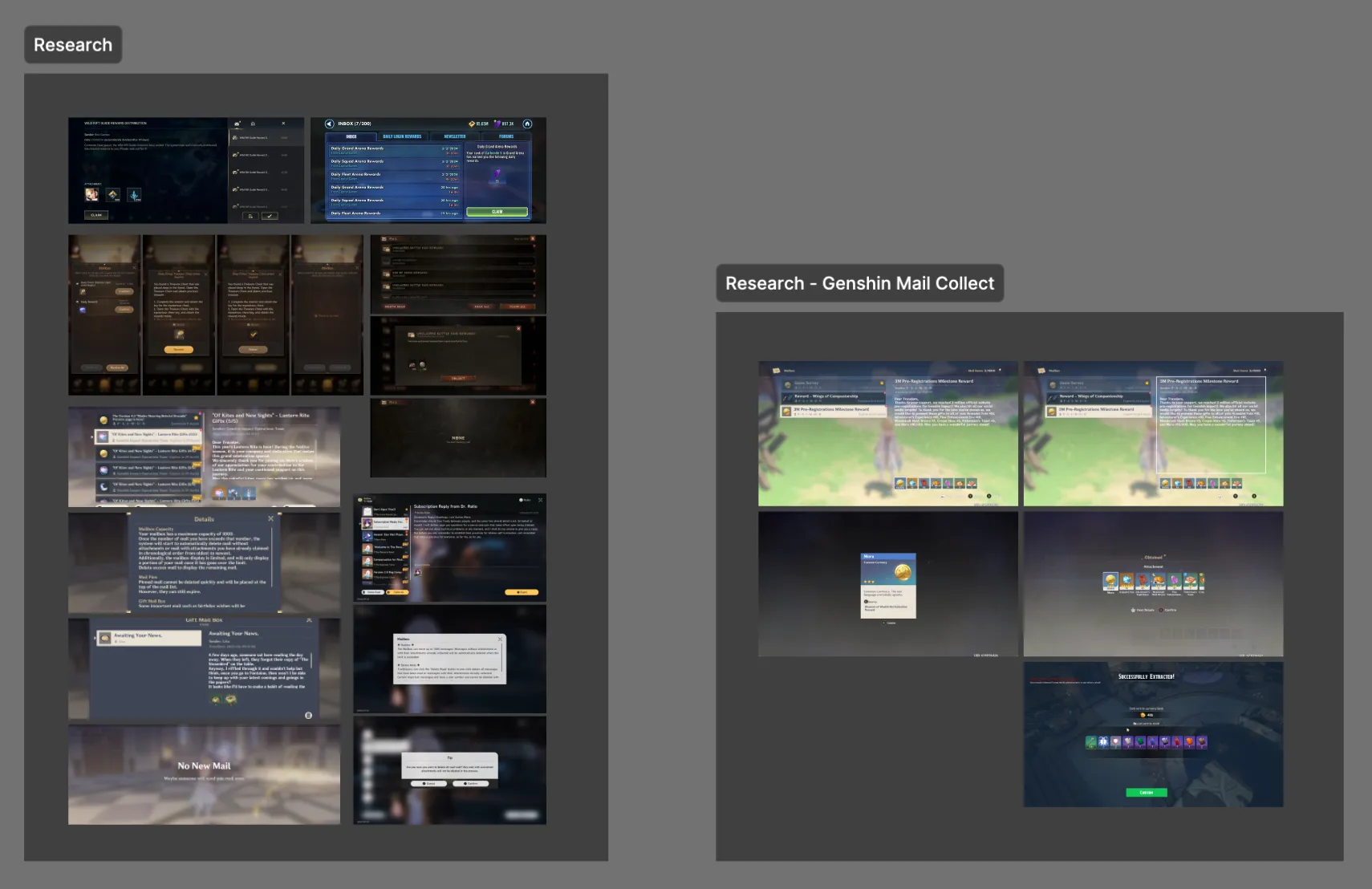Click Mora gold coin icon in item card
Viewport: 1372px width, 889px height.
(x=903, y=572)
